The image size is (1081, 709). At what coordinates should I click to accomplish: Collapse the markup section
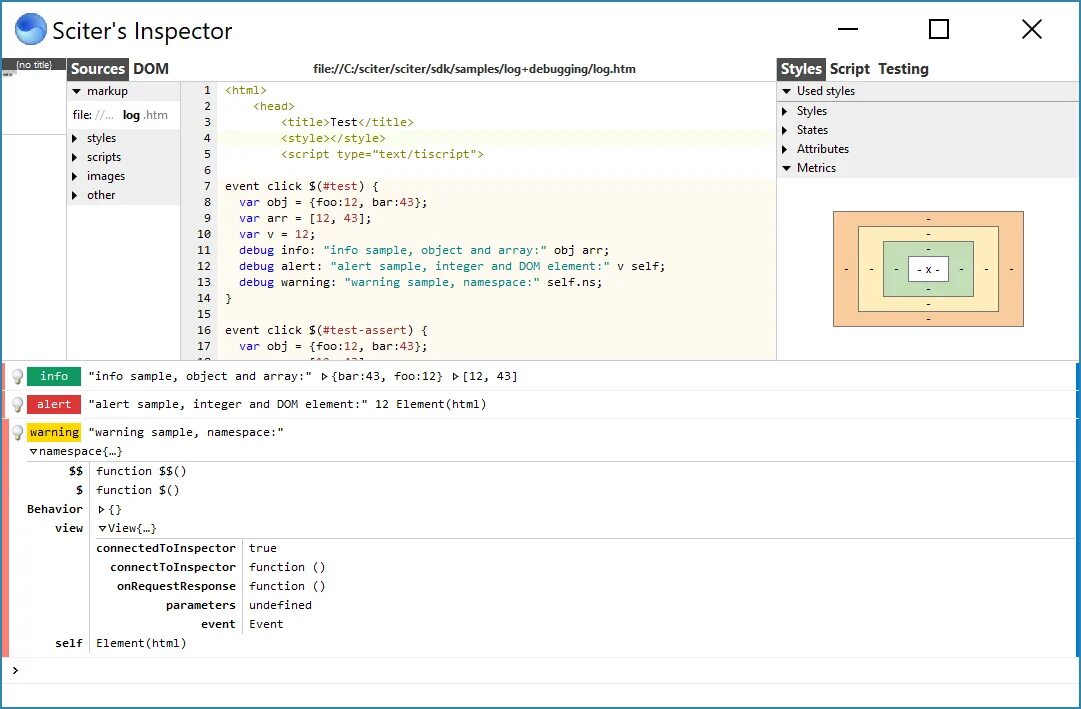pyautogui.click(x=77, y=91)
